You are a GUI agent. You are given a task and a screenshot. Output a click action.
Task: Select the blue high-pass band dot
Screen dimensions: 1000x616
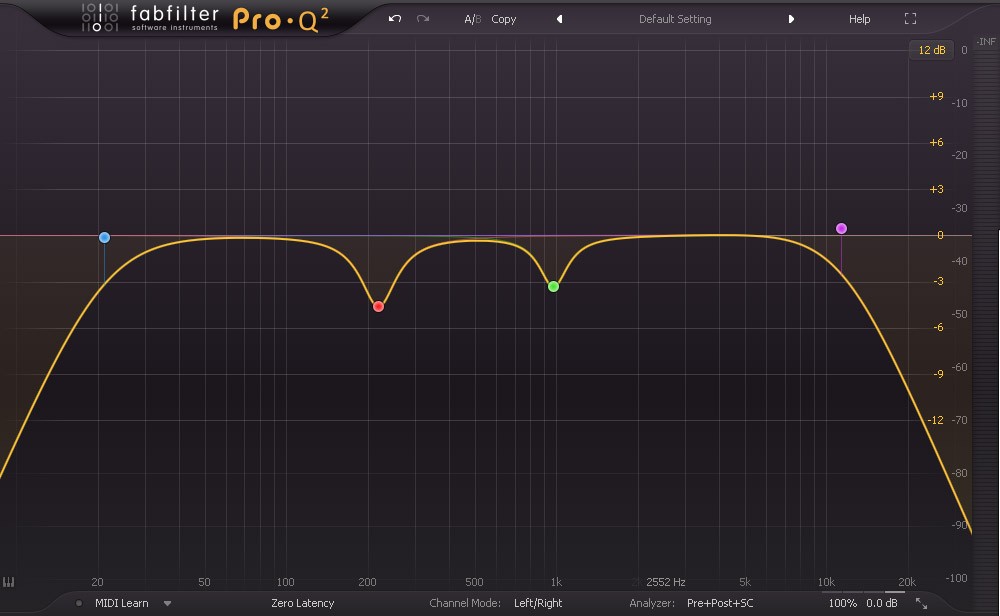(105, 237)
